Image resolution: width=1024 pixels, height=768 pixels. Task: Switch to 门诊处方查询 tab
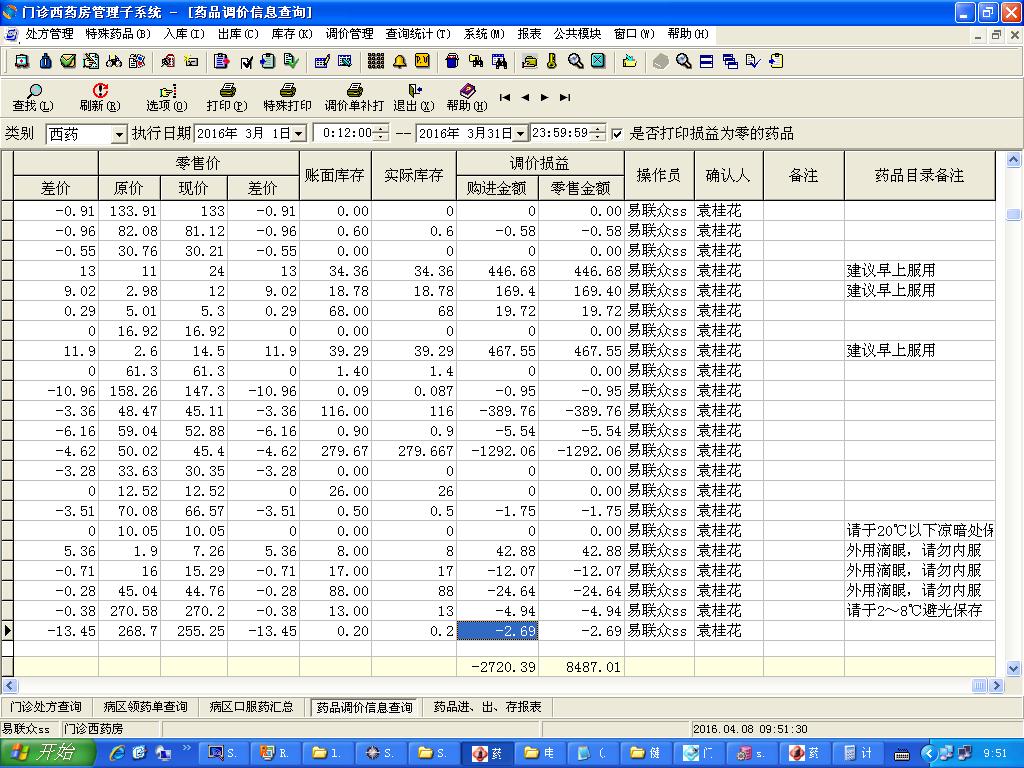(46, 707)
